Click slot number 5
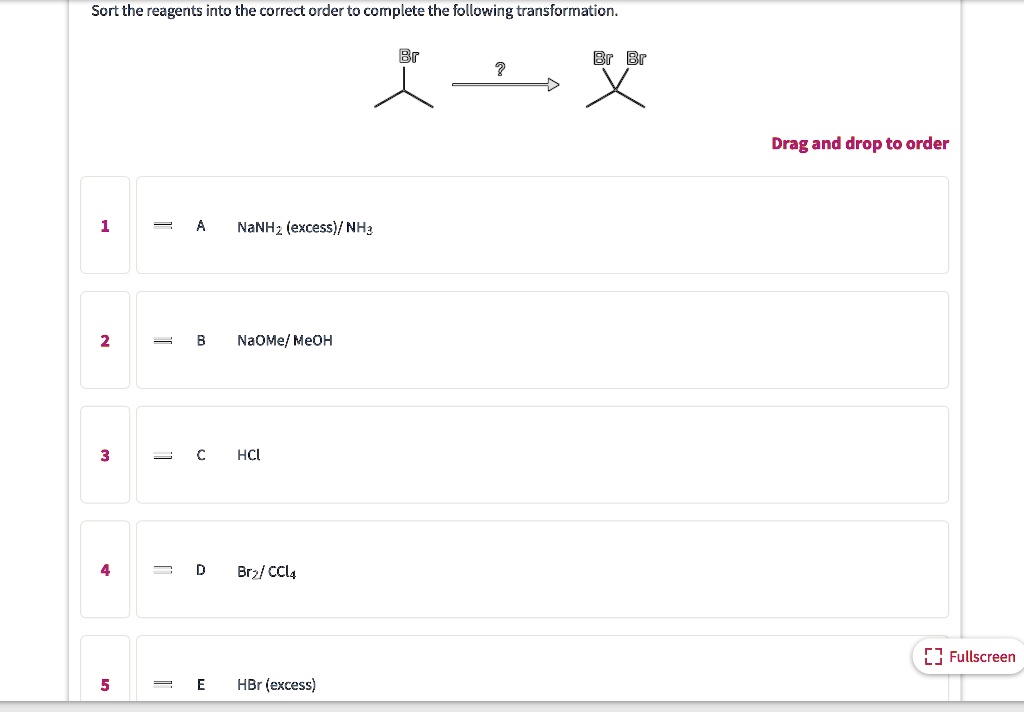The height and width of the screenshot is (712, 1024). click(x=105, y=684)
